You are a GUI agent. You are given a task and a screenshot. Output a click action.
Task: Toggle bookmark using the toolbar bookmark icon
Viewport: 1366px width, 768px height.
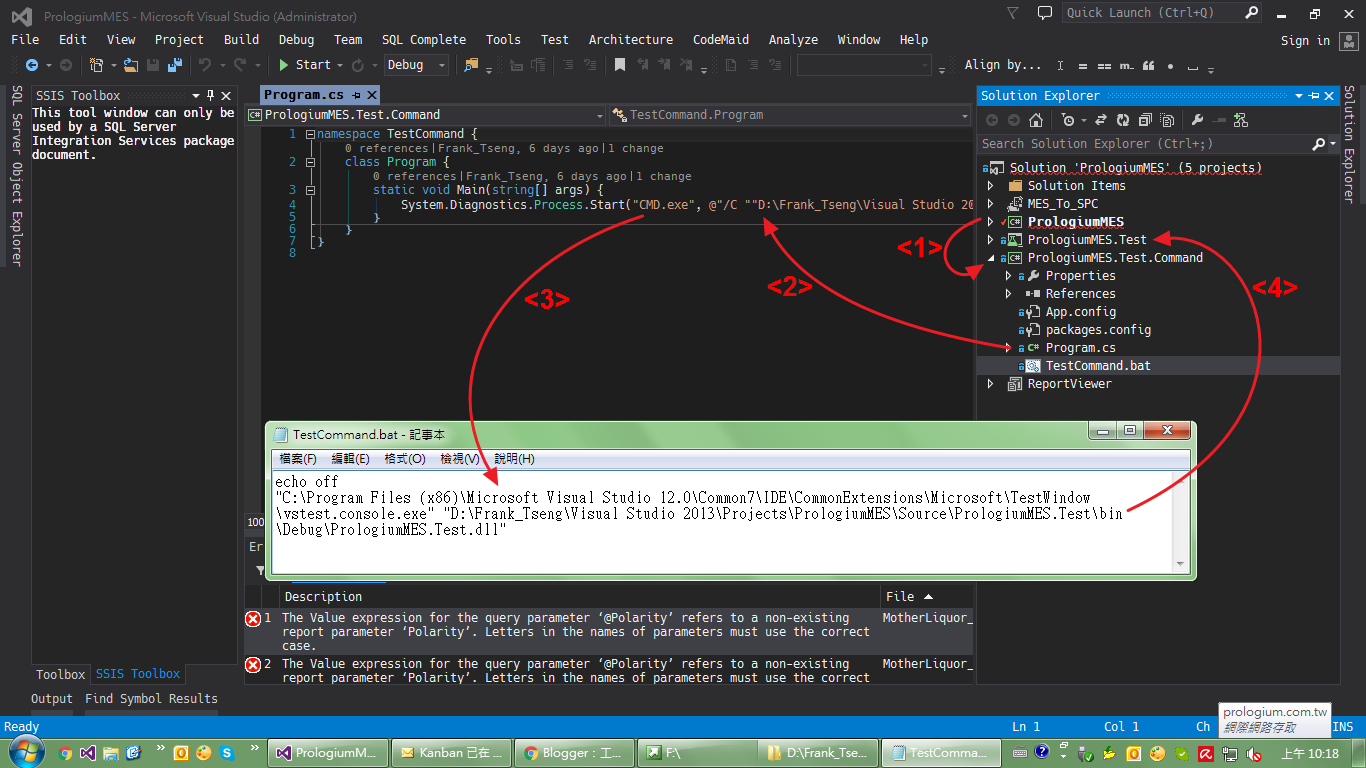click(x=620, y=65)
